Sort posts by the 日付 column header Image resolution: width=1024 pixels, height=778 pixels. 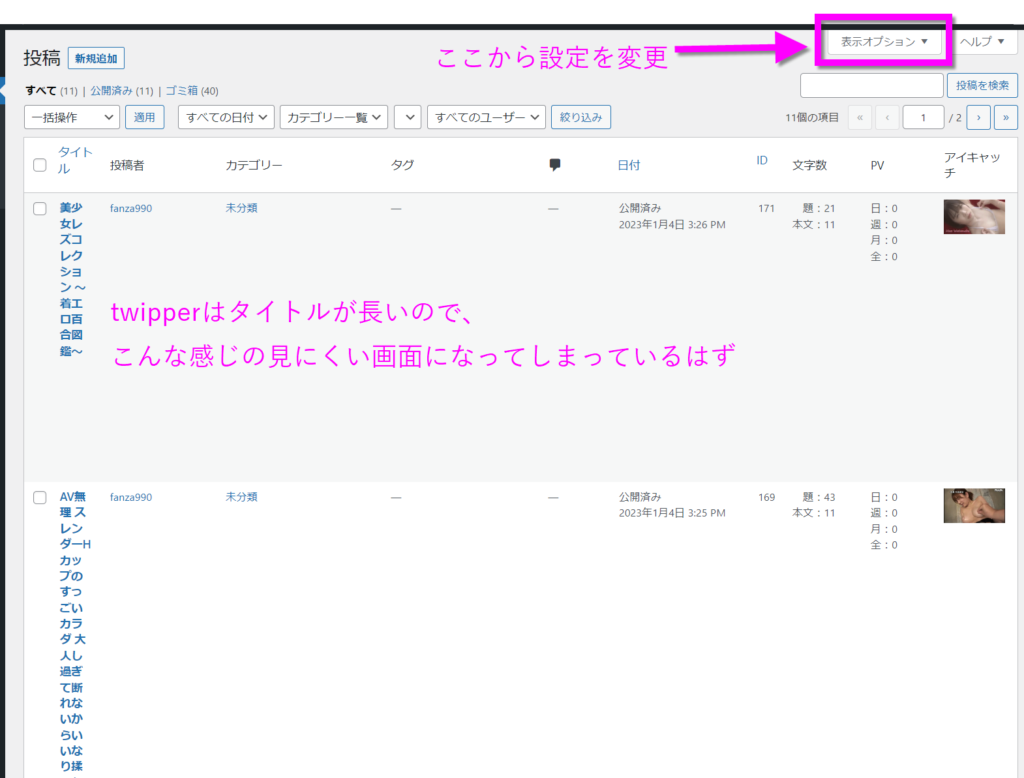click(628, 165)
